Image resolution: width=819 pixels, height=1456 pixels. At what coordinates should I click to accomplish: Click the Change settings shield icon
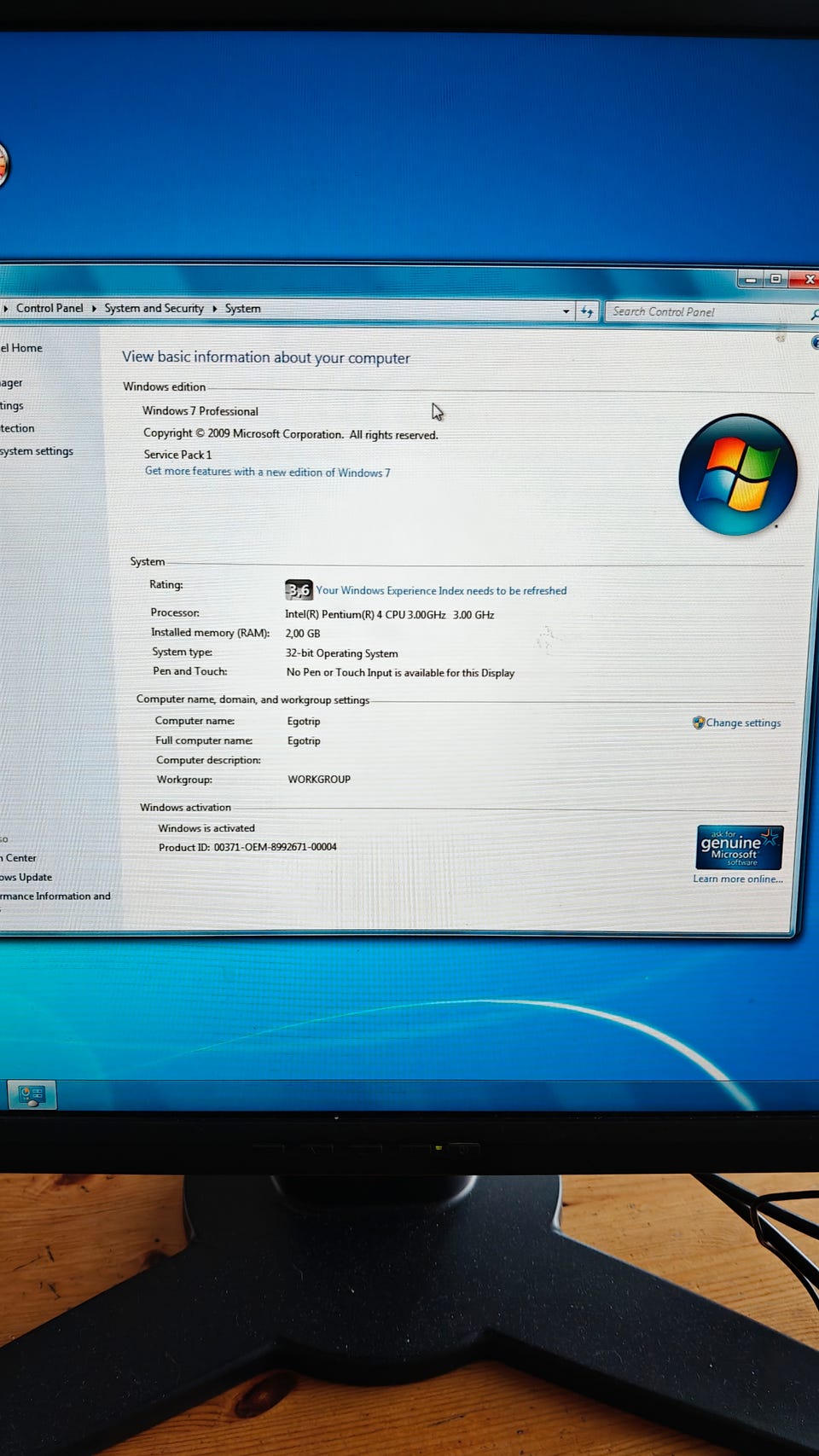click(x=699, y=722)
